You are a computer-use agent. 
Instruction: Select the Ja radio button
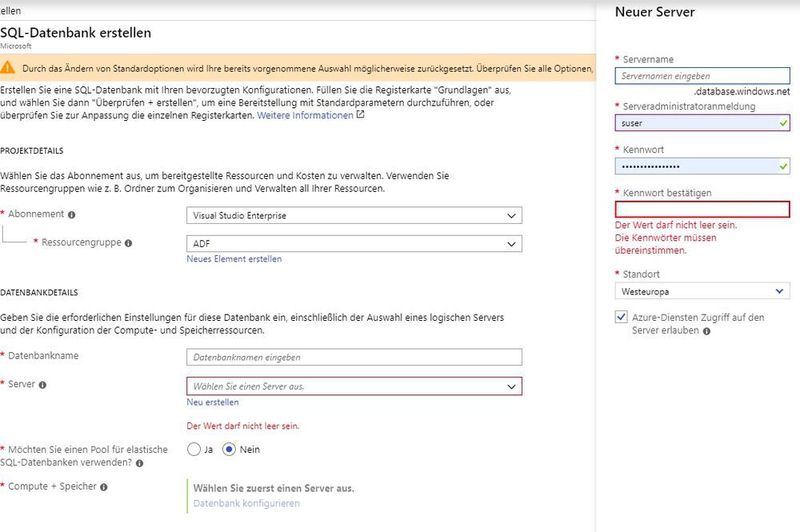(x=193, y=450)
